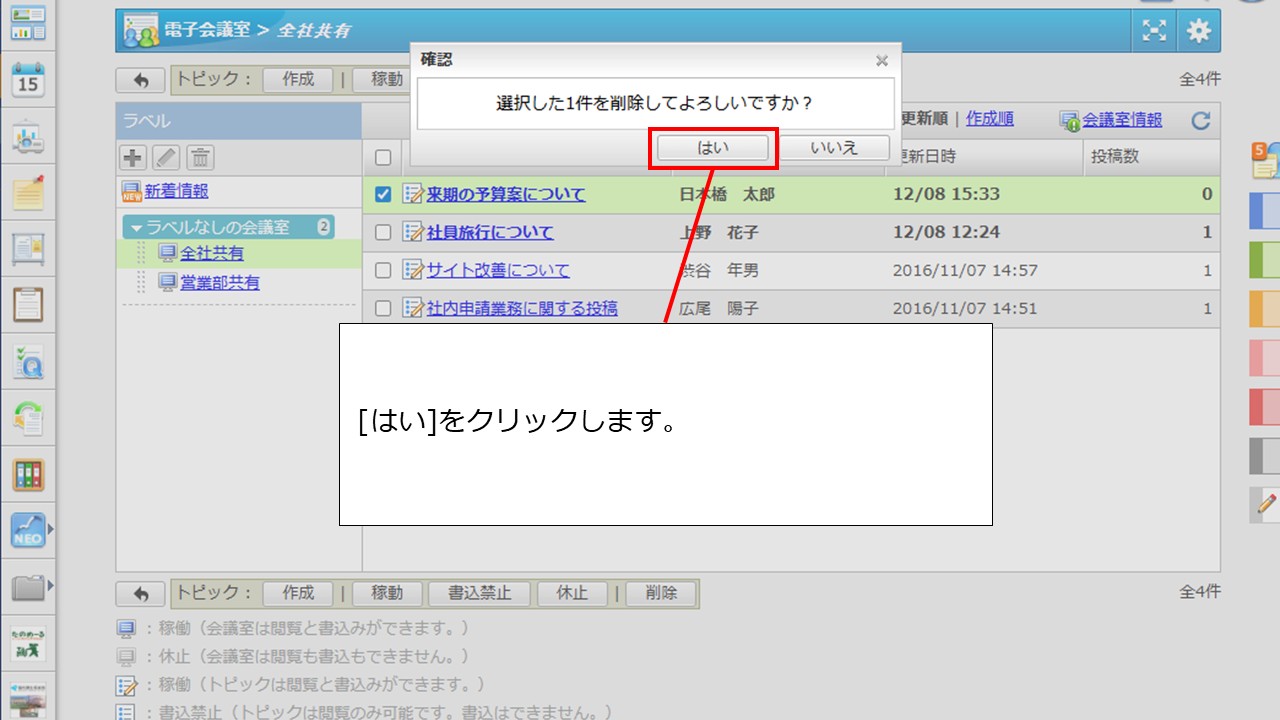Open the NEO chart icon in left sidebar
The height and width of the screenshot is (720, 1280).
point(28,530)
